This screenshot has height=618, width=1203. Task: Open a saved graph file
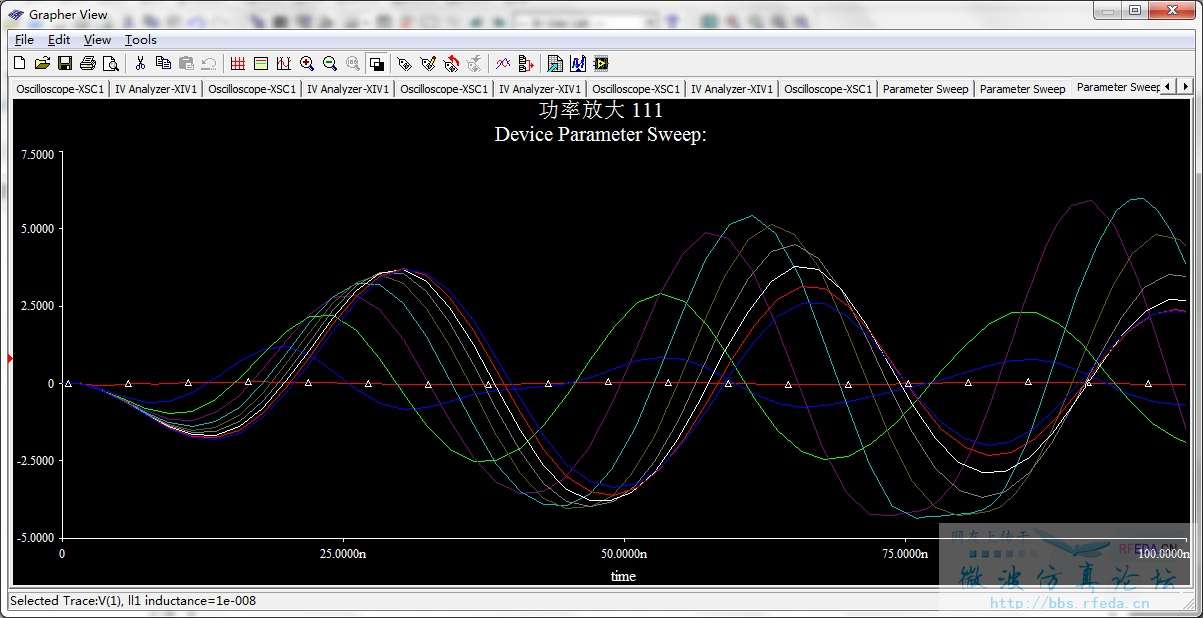(x=42, y=63)
